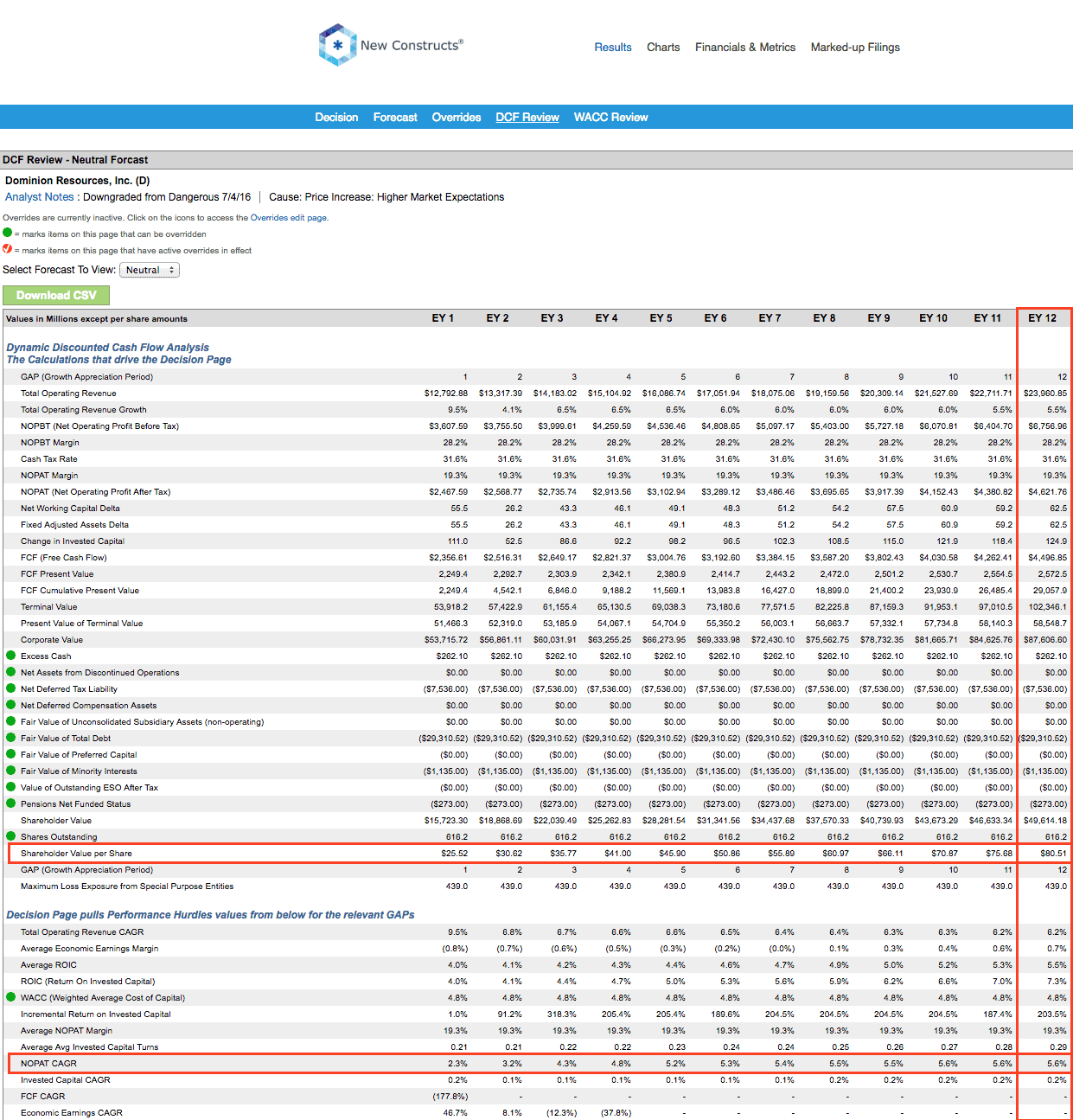Follow the Overrides edit page link
1073x1120 pixels.
(x=289, y=218)
